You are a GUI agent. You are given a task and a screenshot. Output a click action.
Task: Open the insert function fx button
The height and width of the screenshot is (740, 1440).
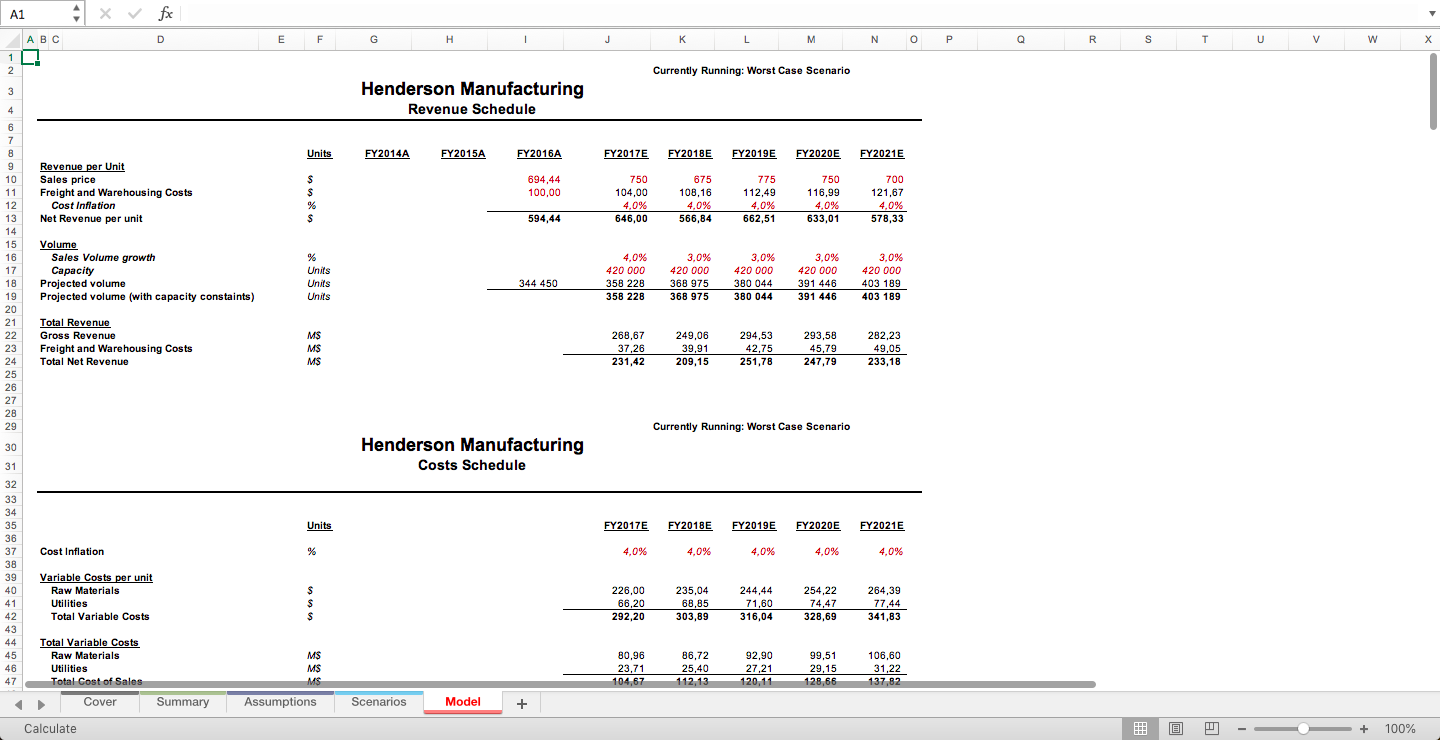coord(166,13)
